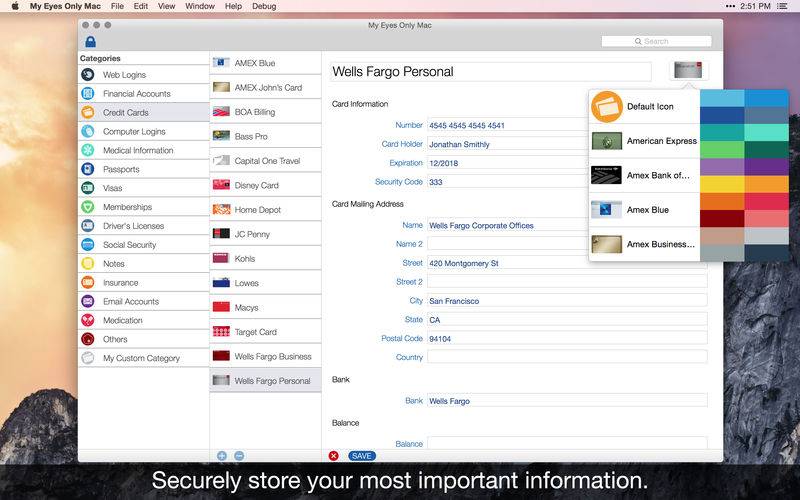Viewport: 800px width, 500px height.
Task: Open the Debug menu
Action: point(264,6)
